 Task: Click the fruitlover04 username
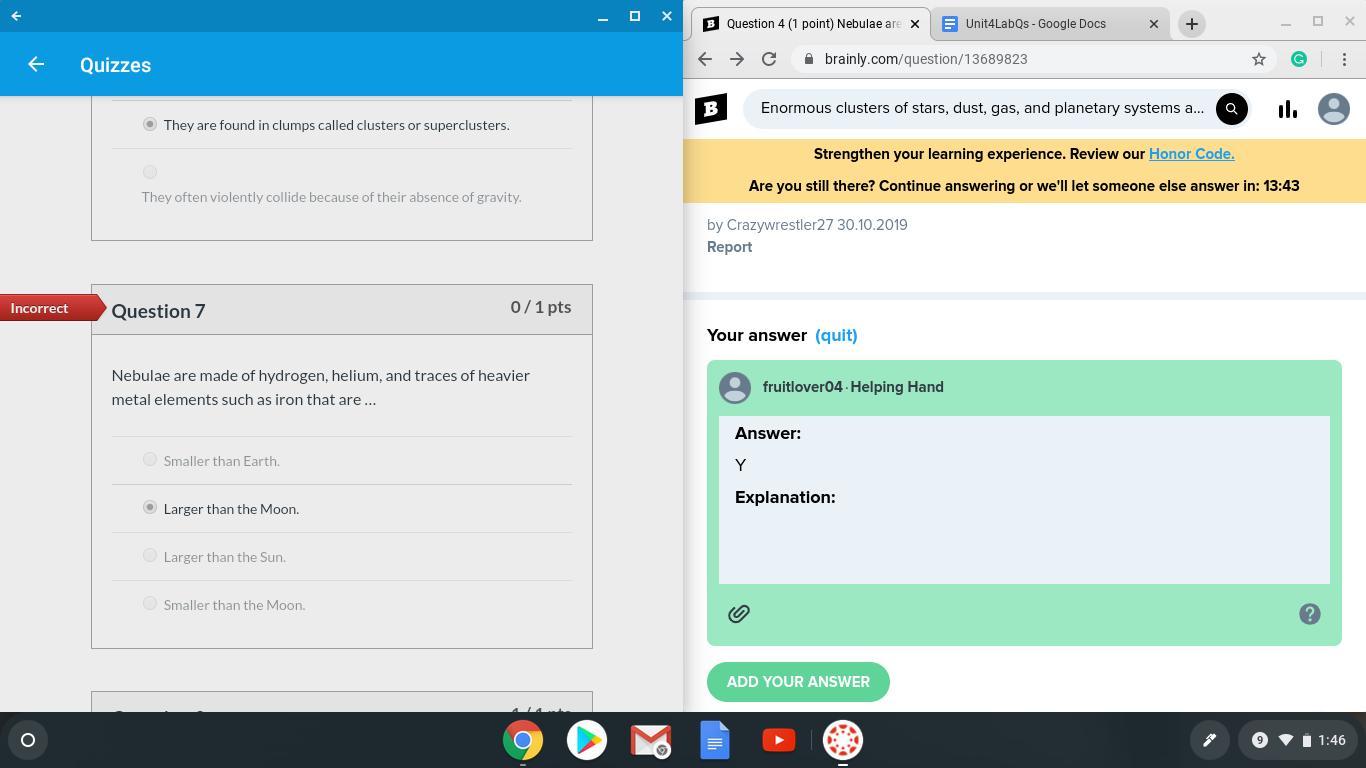point(802,387)
